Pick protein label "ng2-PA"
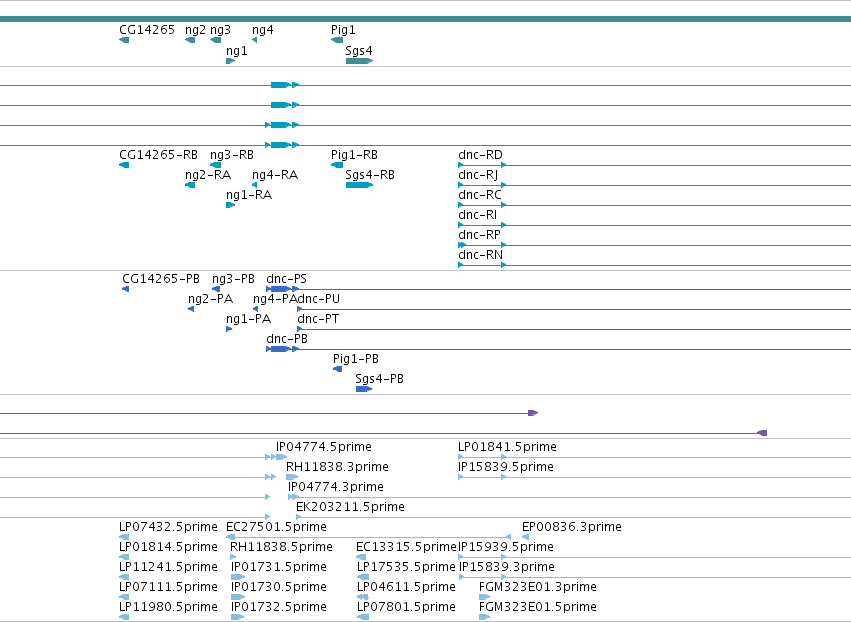Screen dimensions: 851x622 (210, 300)
